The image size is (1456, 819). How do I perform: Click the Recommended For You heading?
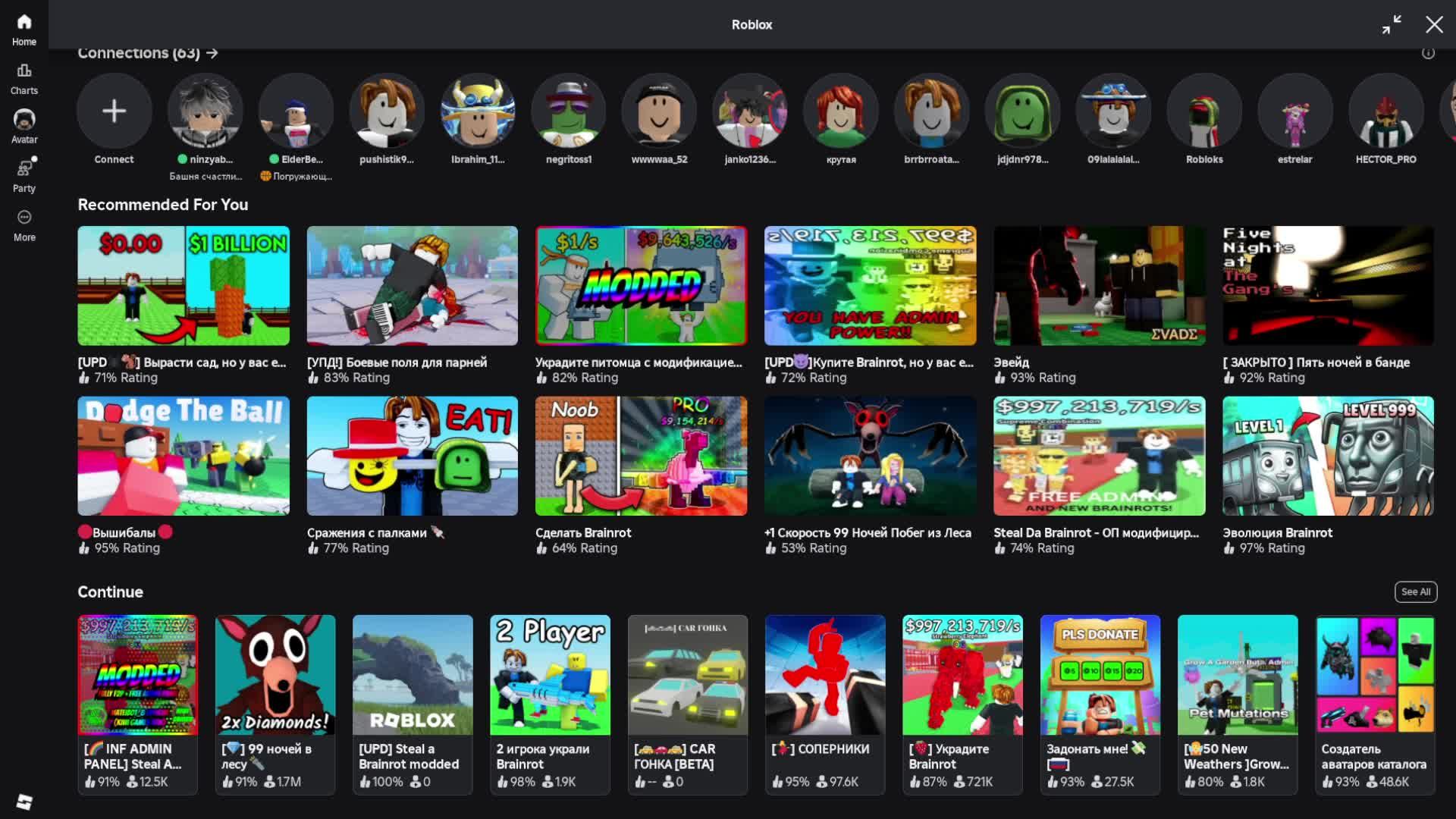[163, 205]
